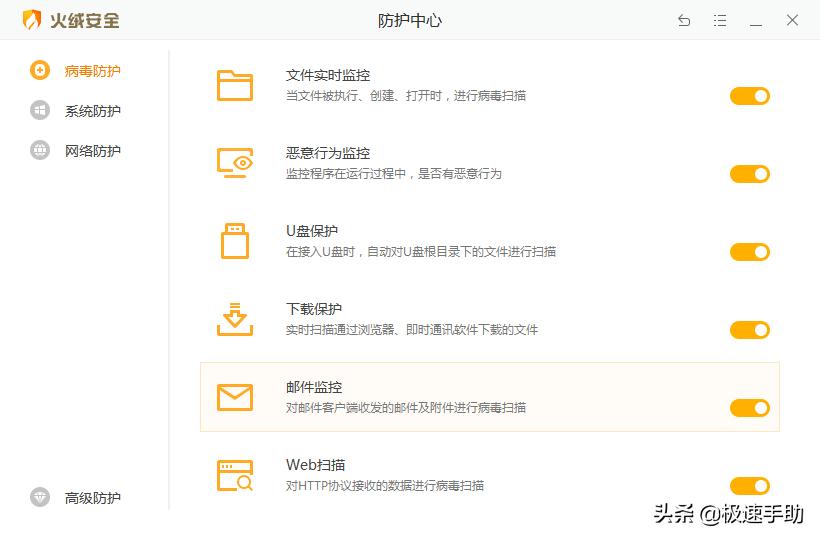Select the 病毒防护 sidebar tab
The width and height of the screenshot is (820, 540).
[92, 71]
